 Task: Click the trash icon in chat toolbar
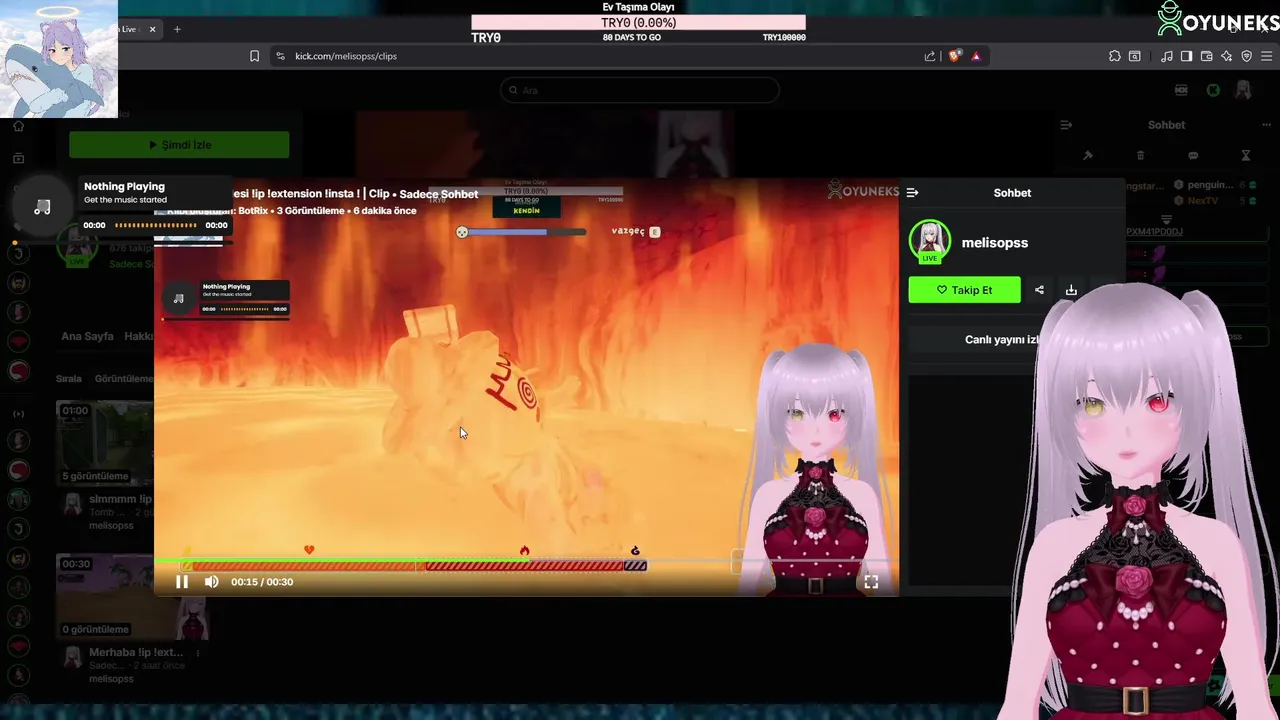(x=1140, y=156)
